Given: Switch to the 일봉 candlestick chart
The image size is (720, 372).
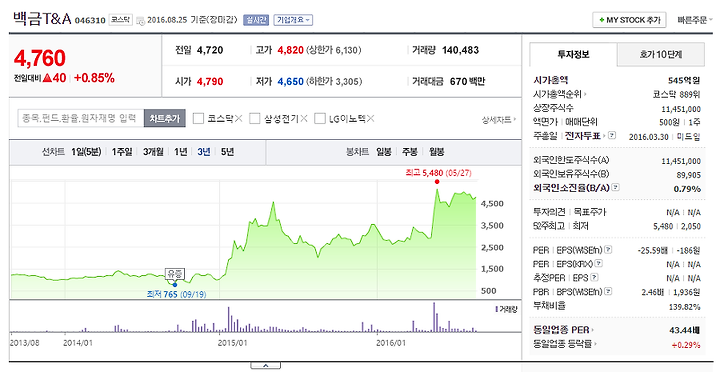Looking at the screenshot, I should pyautogui.click(x=384, y=152).
